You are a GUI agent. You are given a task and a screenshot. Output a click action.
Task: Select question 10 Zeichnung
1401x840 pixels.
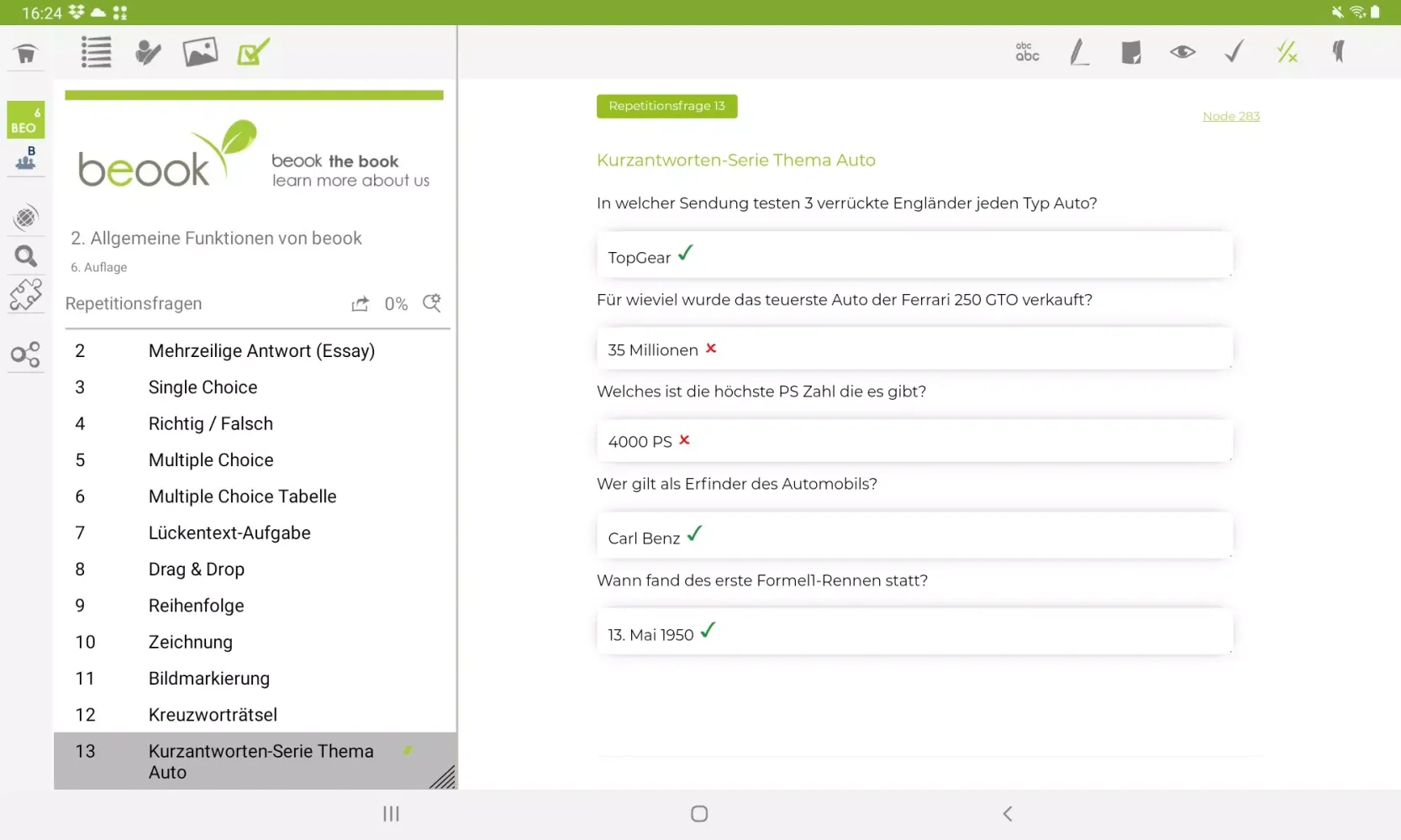(x=255, y=642)
